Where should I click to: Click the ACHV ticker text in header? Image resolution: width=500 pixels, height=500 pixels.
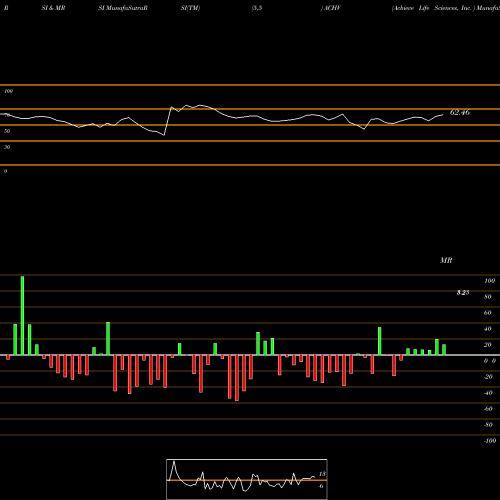331,8
